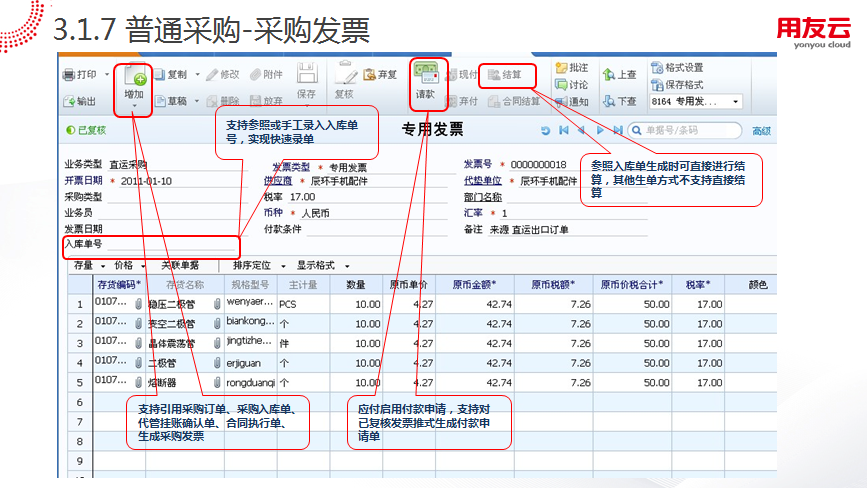The image size is (867, 488).
Task: Click the 合同结算 contract settlement button
Action: (514, 101)
